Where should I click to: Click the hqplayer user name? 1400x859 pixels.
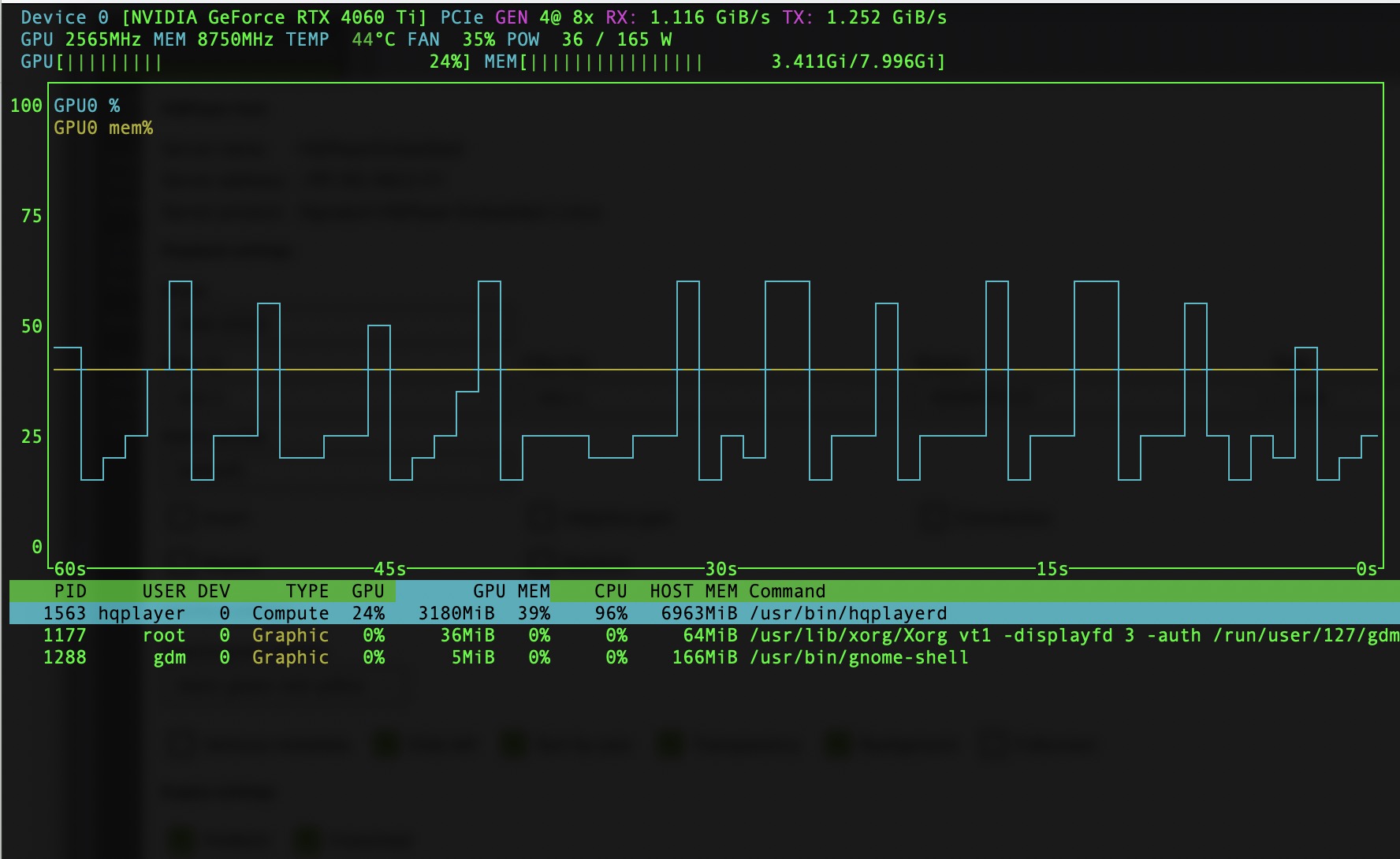pos(142,613)
